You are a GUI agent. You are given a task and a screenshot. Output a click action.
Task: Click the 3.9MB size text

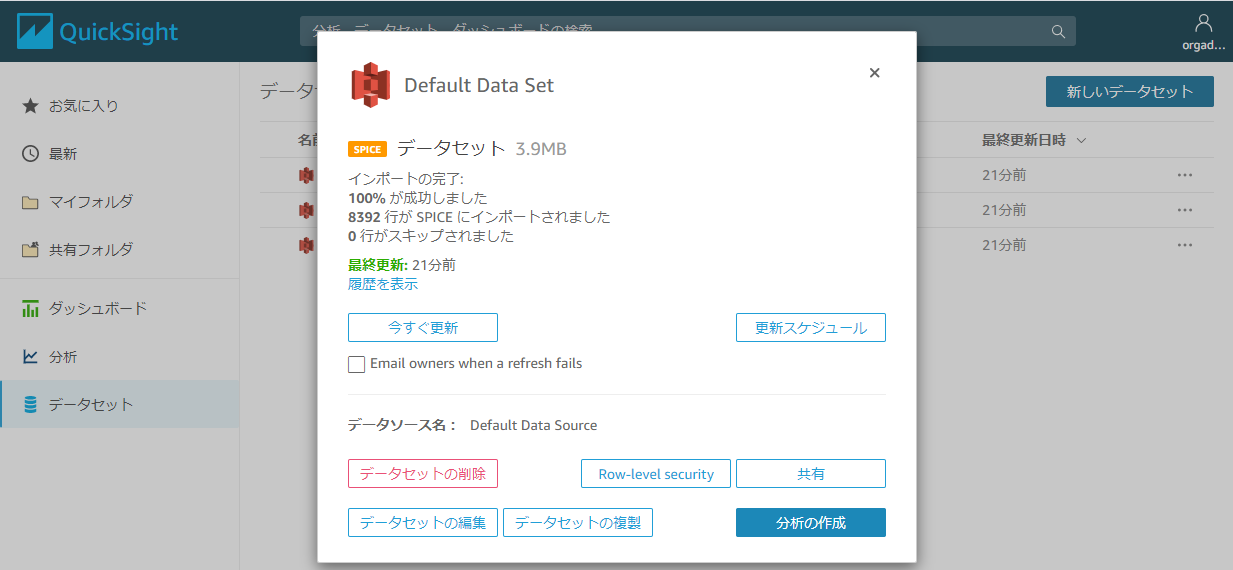(541, 149)
